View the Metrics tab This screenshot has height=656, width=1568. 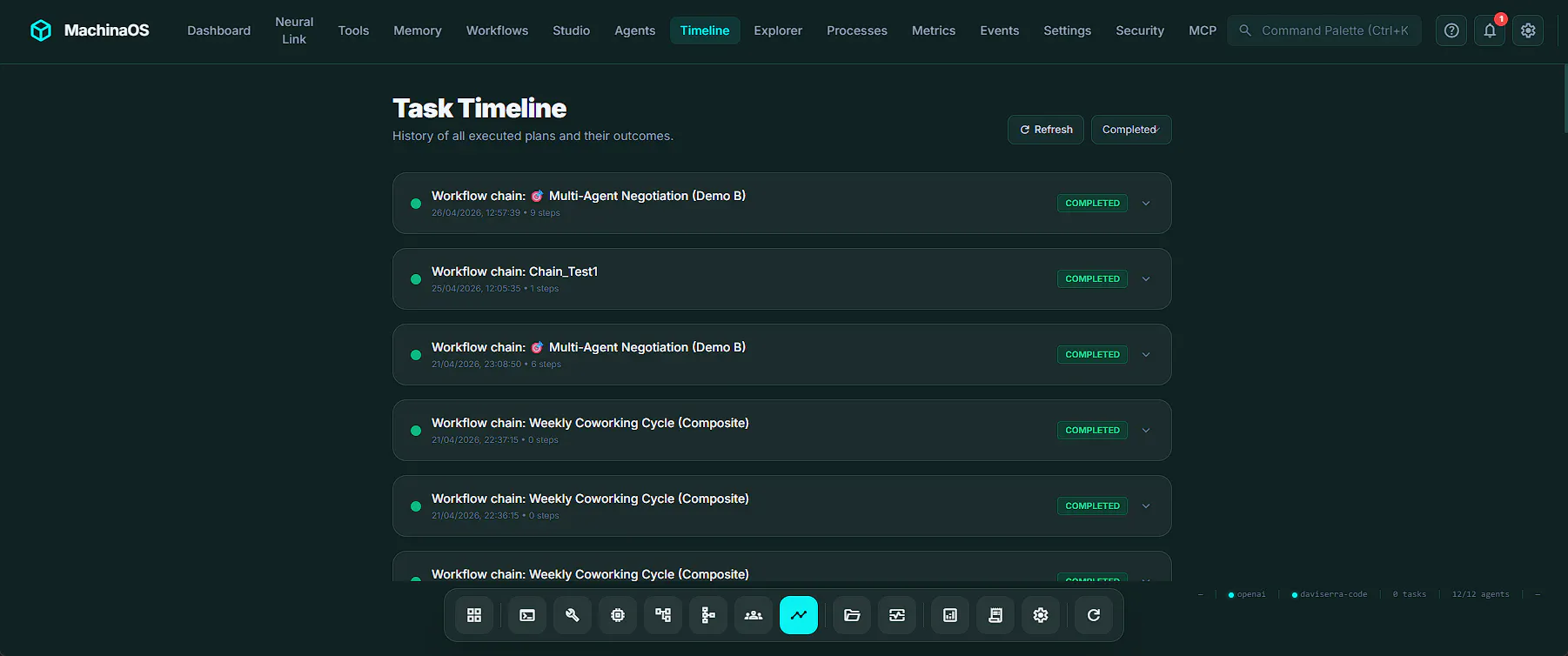point(934,30)
